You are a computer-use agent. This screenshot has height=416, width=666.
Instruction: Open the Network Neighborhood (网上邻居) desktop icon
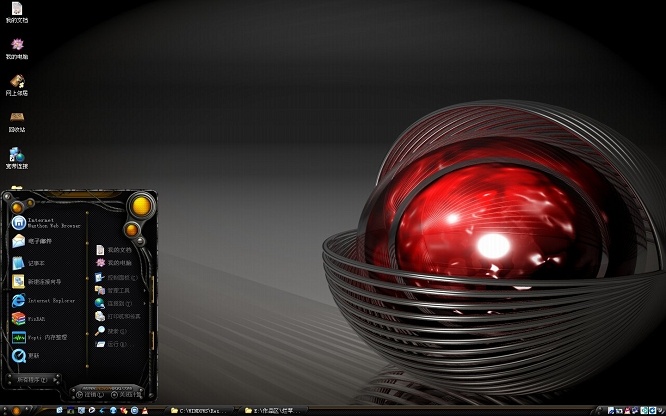coord(16,83)
